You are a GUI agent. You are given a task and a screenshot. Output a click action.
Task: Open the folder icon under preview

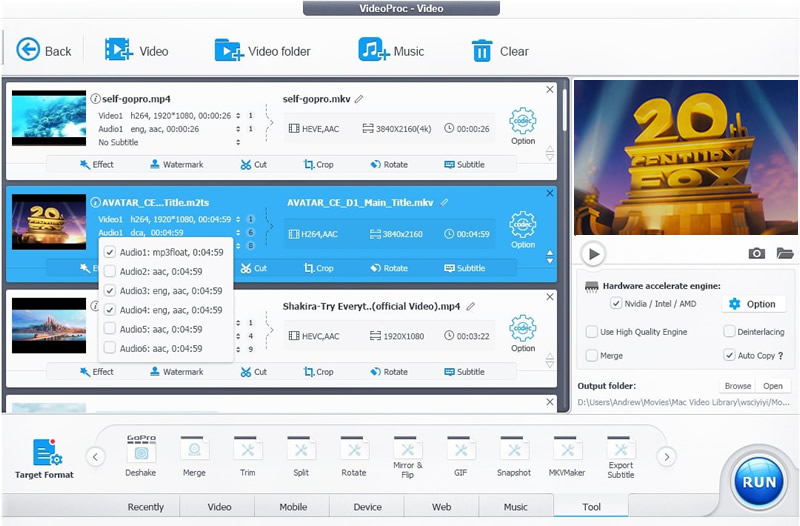coord(785,253)
